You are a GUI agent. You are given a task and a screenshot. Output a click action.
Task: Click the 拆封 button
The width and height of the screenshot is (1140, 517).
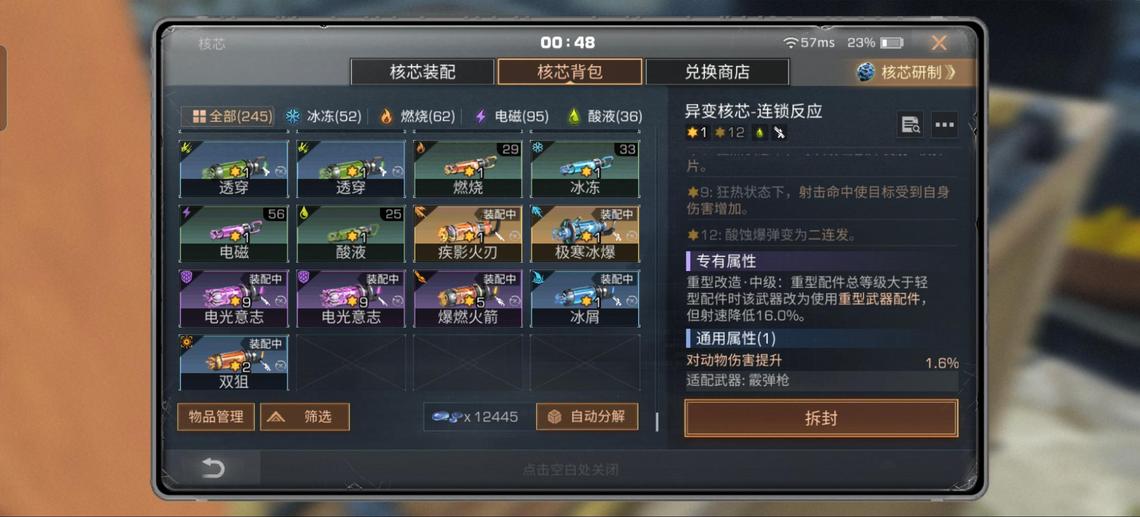(x=821, y=419)
